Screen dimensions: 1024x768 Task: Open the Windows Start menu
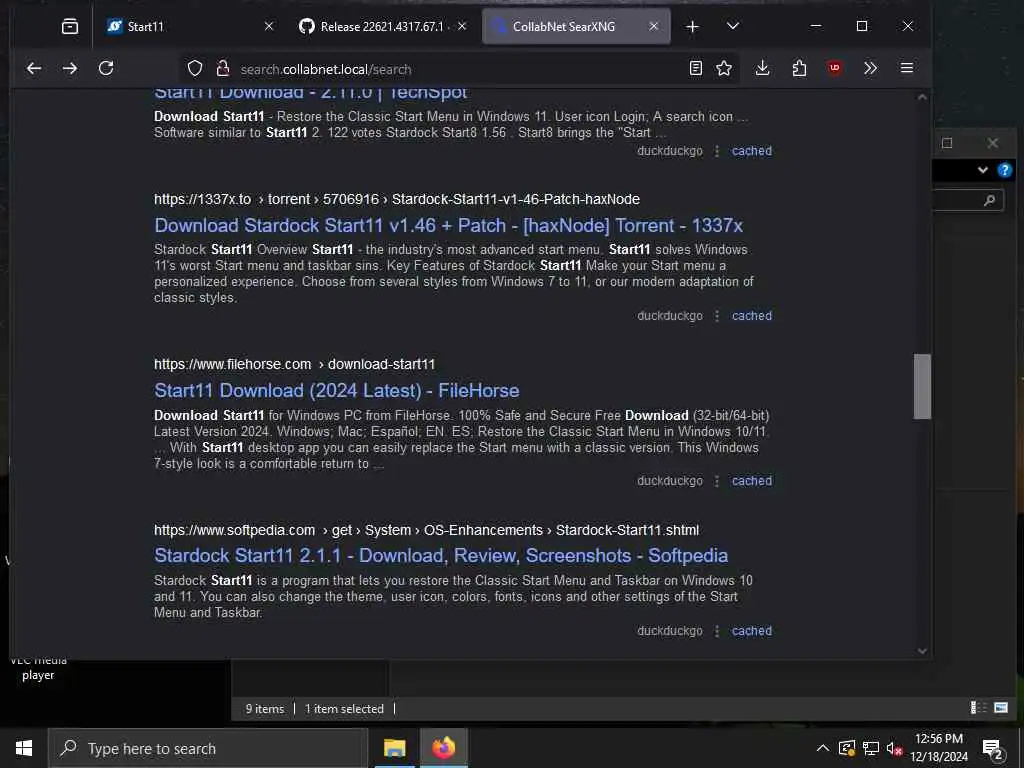coord(24,748)
